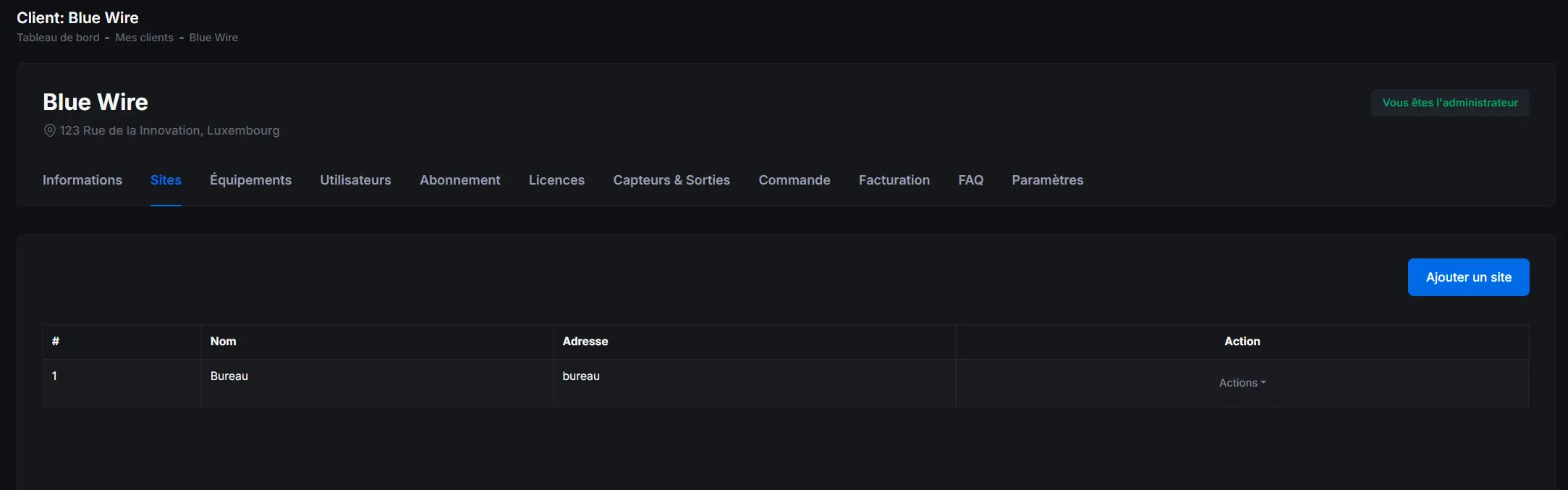Open the Abonnement tab

click(x=459, y=180)
